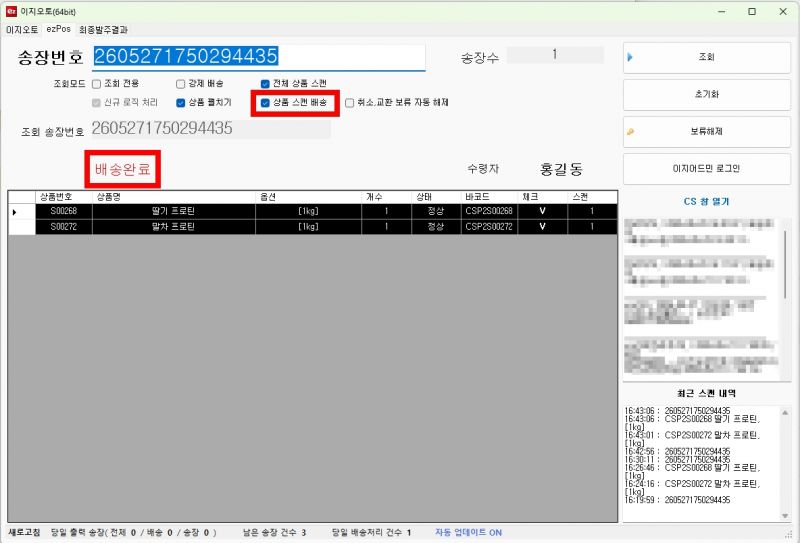Image resolution: width=800 pixels, height=543 pixels.
Task: Select the S00272 product number cell
Action: coord(64,227)
